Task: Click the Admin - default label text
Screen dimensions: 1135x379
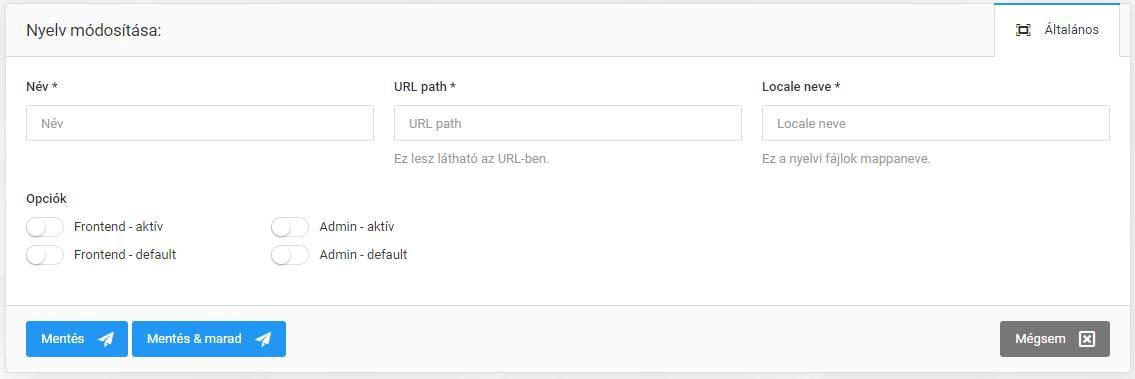Action: [x=363, y=255]
